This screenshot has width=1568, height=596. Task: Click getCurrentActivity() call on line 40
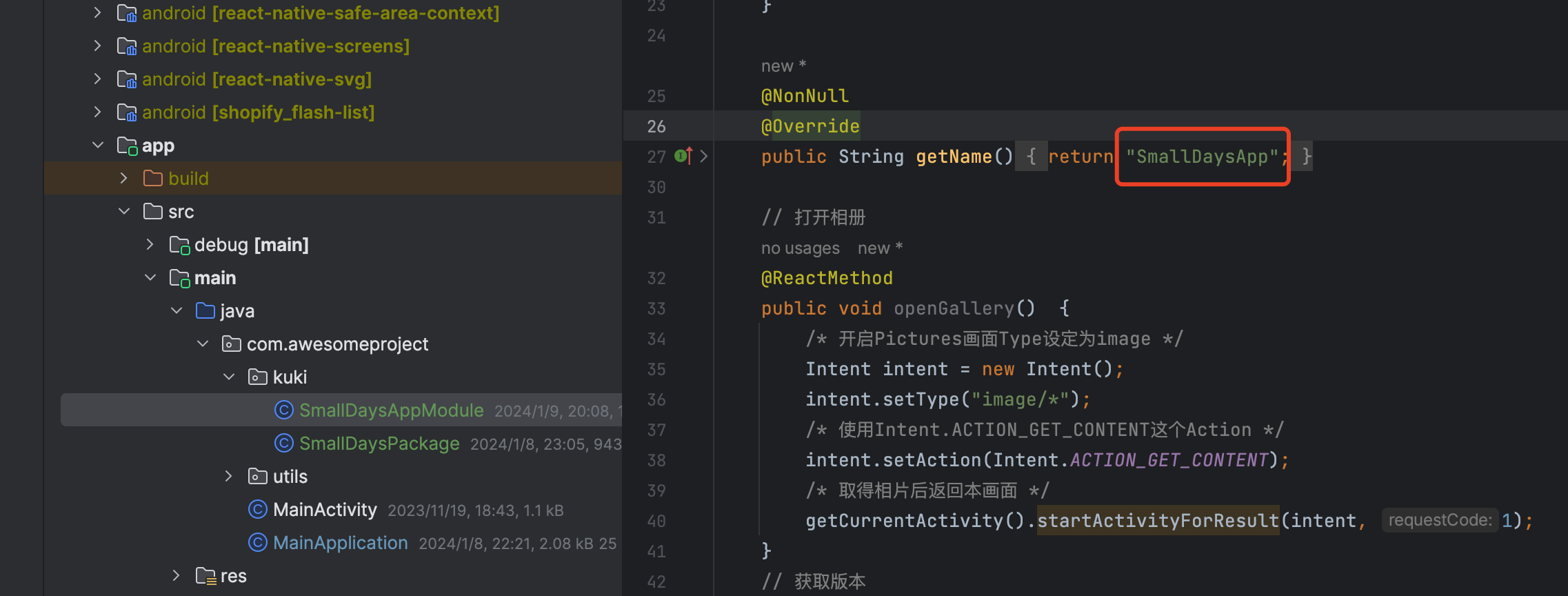(x=916, y=521)
